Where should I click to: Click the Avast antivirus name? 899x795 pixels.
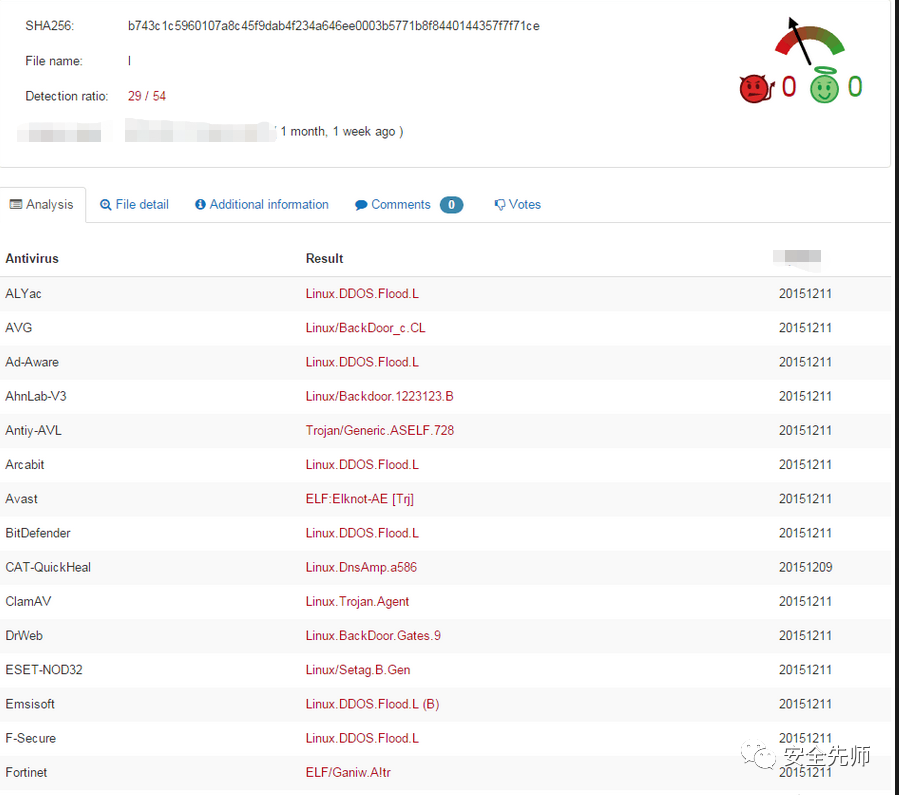tap(22, 499)
